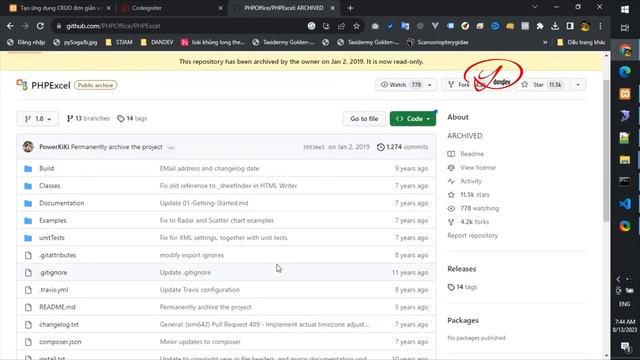Image resolution: width=640 pixels, height=360 pixels.
Task: Open the Readme link in About
Action: click(x=466, y=154)
